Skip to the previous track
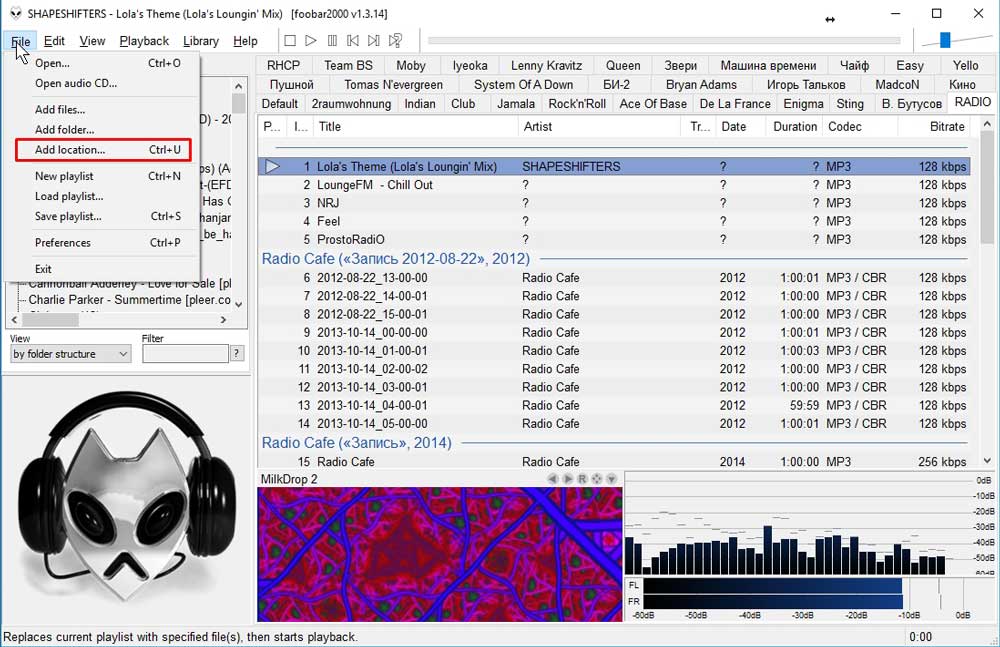 [x=353, y=41]
